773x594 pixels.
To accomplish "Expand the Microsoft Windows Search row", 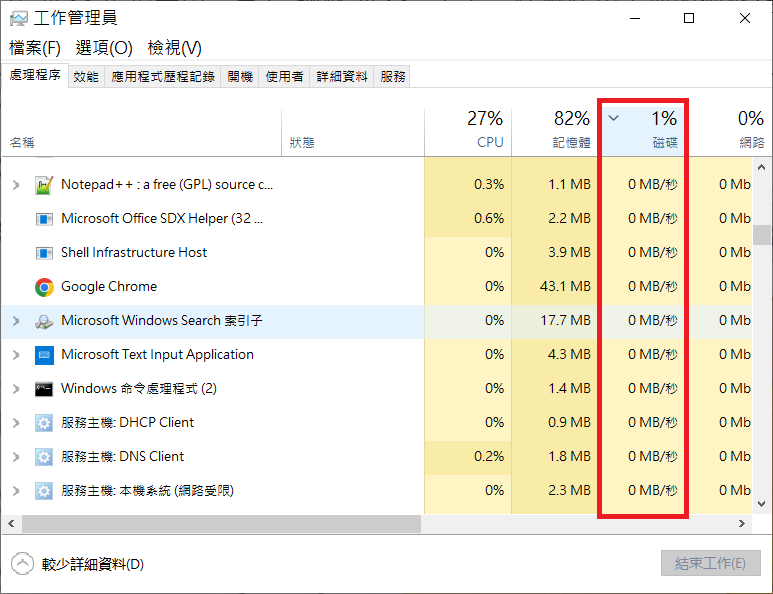I will (16, 321).
